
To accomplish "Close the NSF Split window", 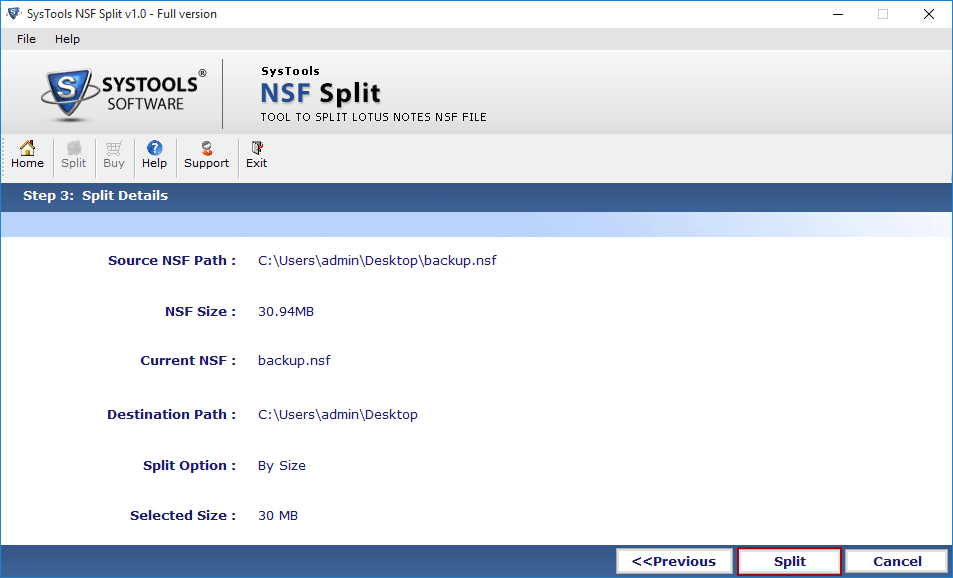I will coord(929,14).
